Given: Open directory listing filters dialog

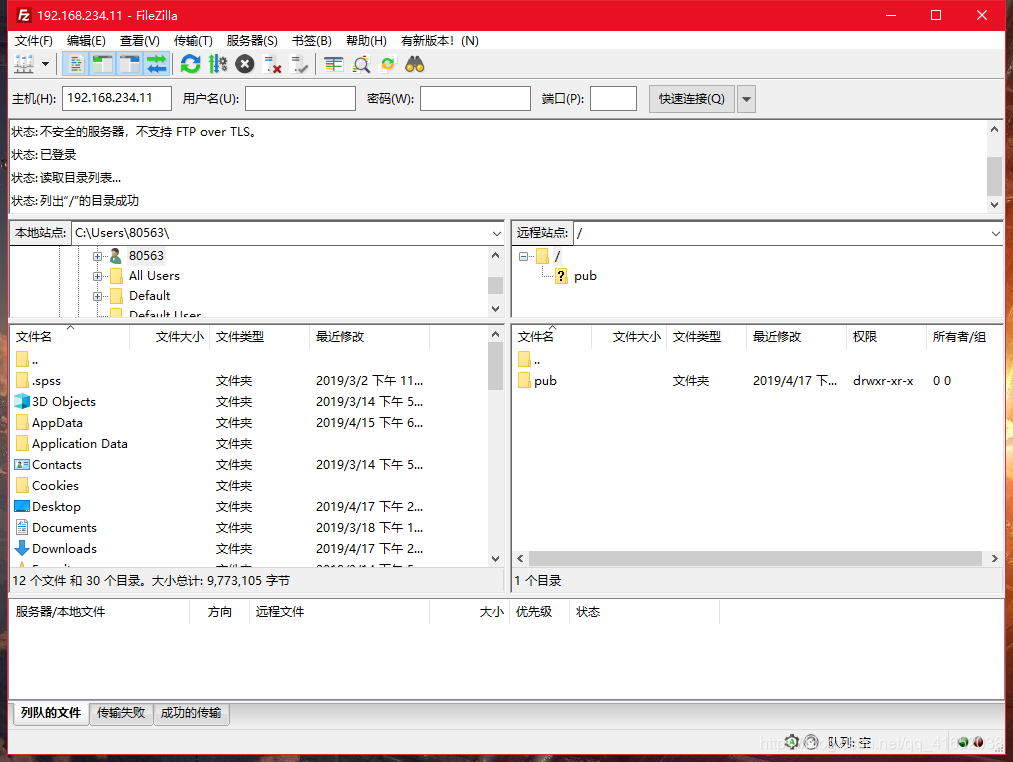Looking at the screenshot, I should (333, 64).
